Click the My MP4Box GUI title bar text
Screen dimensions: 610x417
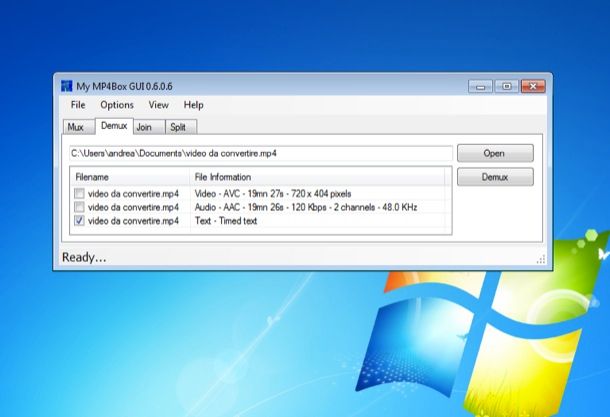pyautogui.click(x=124, y=86)
